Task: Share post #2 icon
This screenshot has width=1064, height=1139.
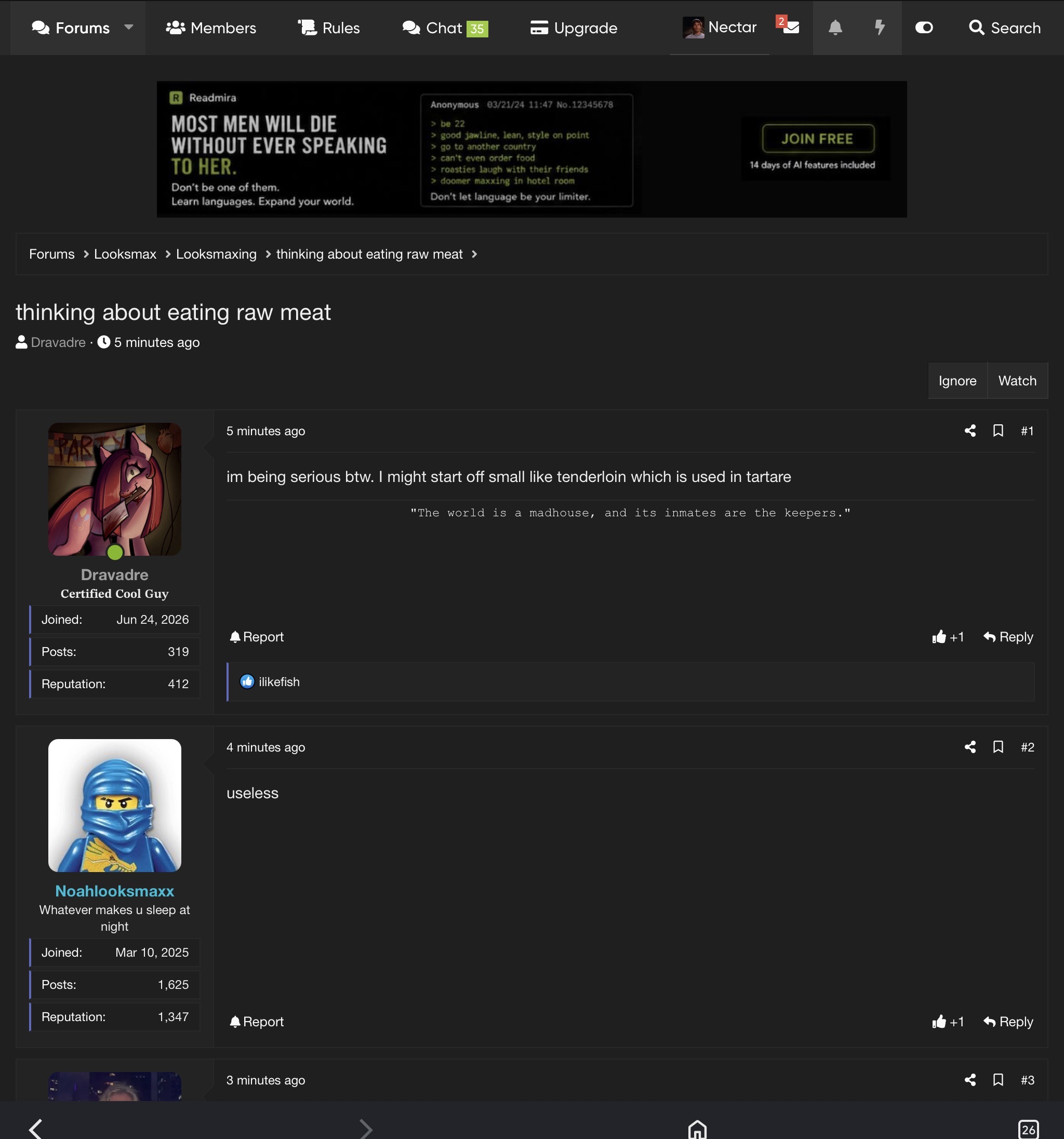Action: [x=970, y=747]
